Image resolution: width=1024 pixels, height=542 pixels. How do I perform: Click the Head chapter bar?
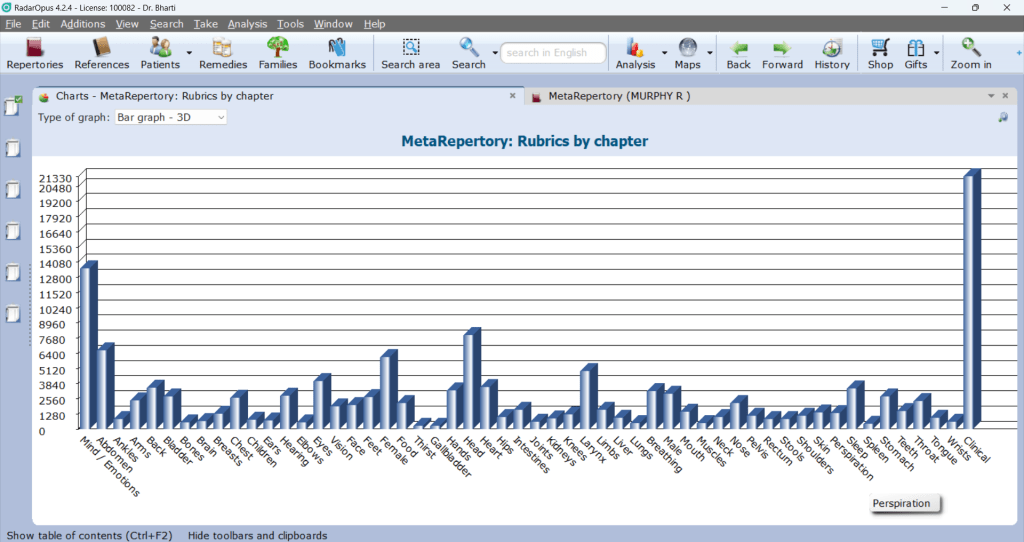pos(472,378)
